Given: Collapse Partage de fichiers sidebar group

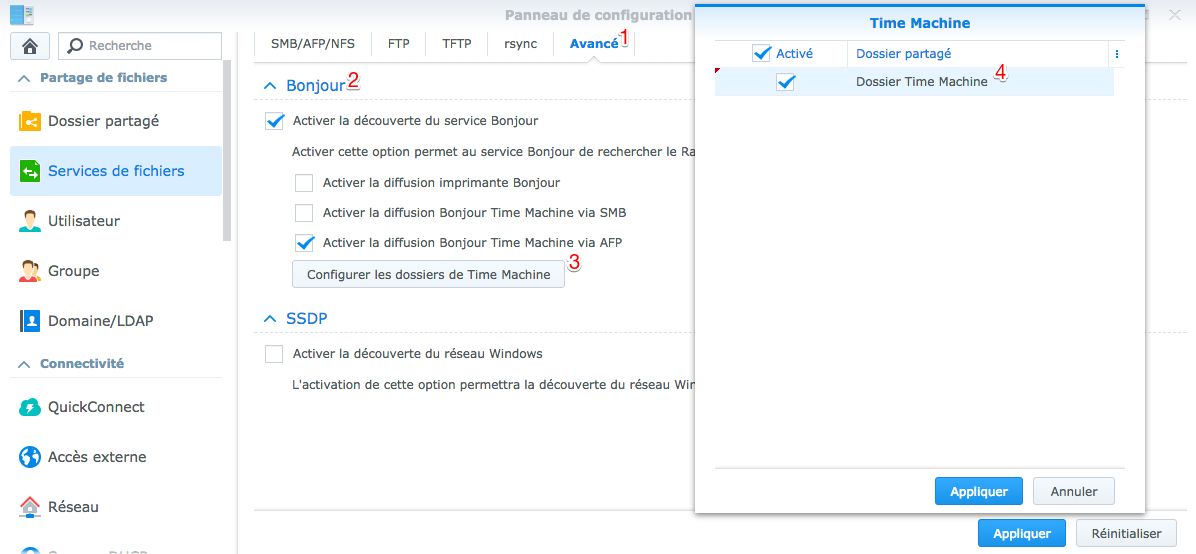Looking at the screenshot, I should 24,78.
